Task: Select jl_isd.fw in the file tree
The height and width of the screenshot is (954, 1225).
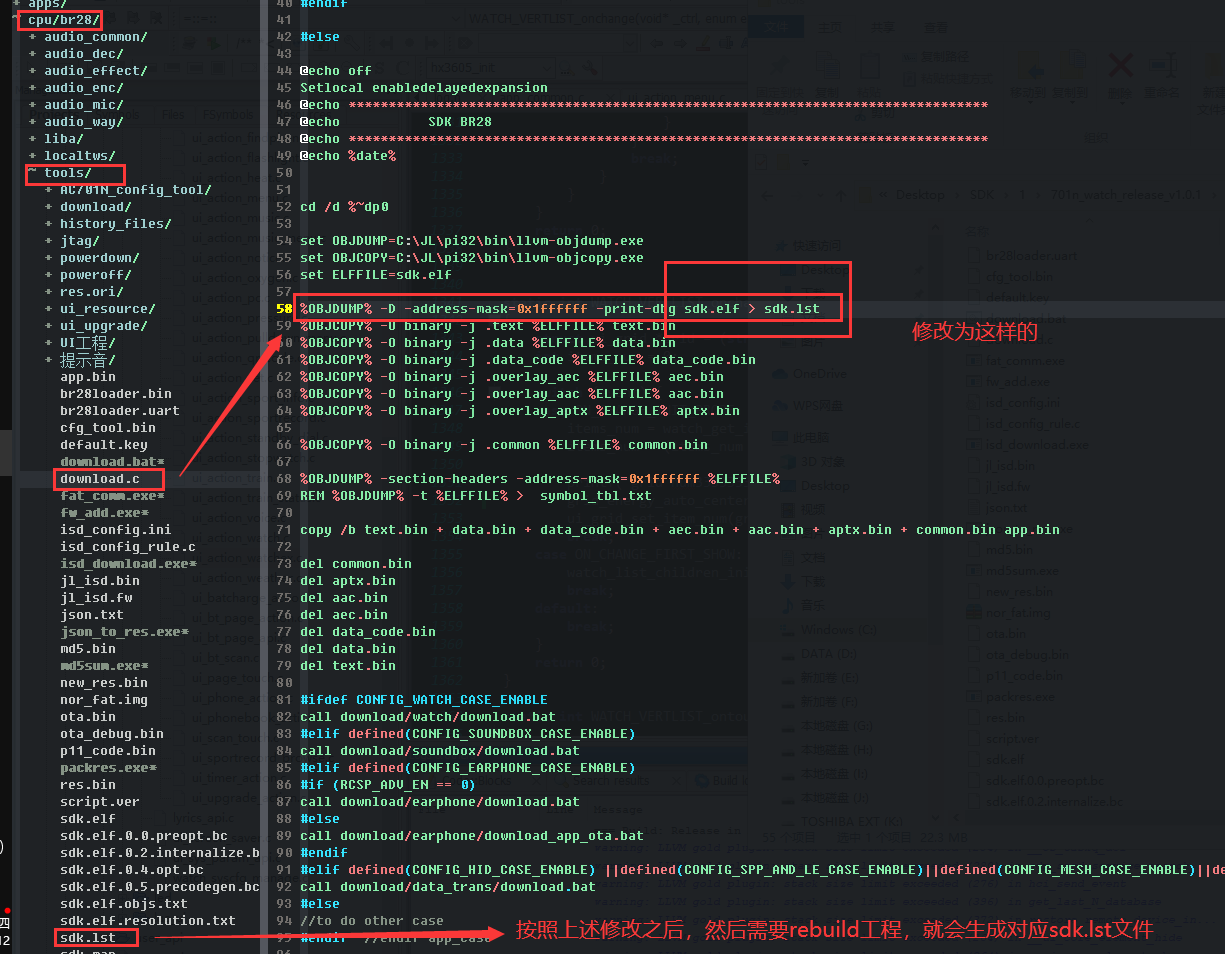Action: pyautogui.click(x=96, y=598)
